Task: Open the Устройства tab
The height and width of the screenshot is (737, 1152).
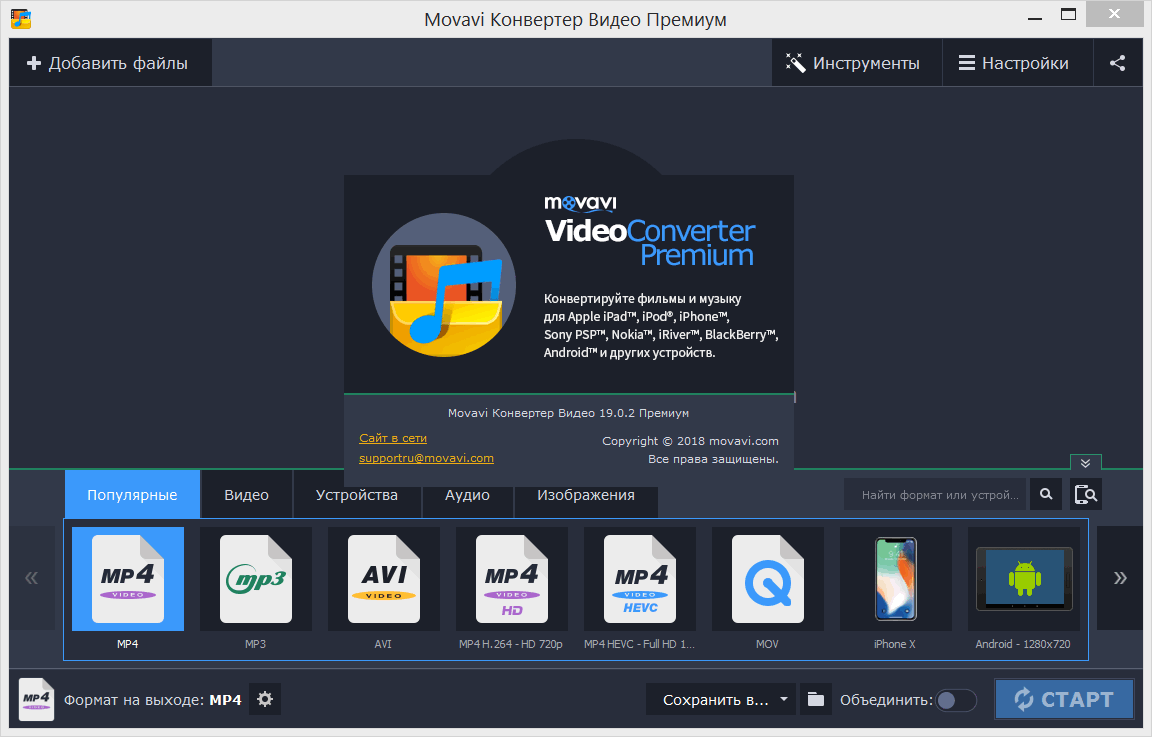Action: (x=357, y=495)
